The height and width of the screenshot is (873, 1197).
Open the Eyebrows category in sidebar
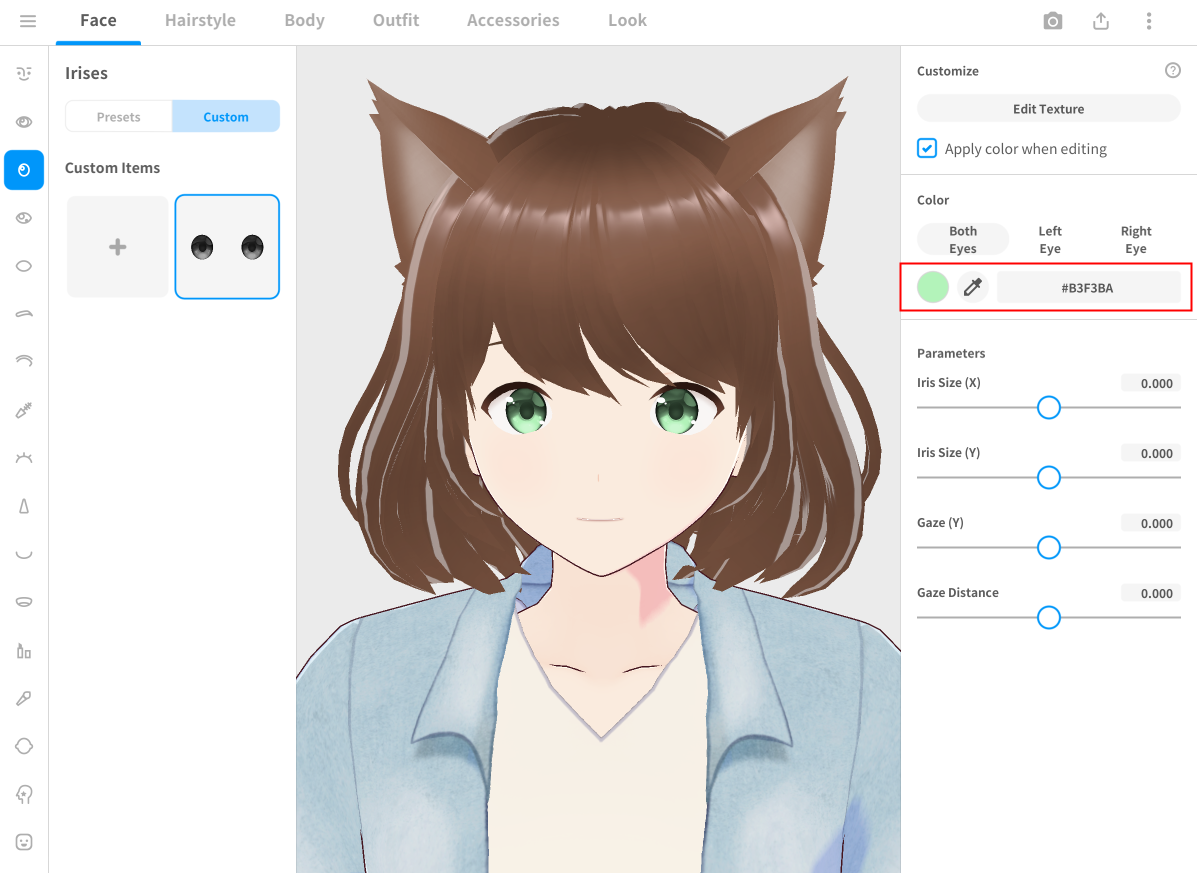click(24, 313)
